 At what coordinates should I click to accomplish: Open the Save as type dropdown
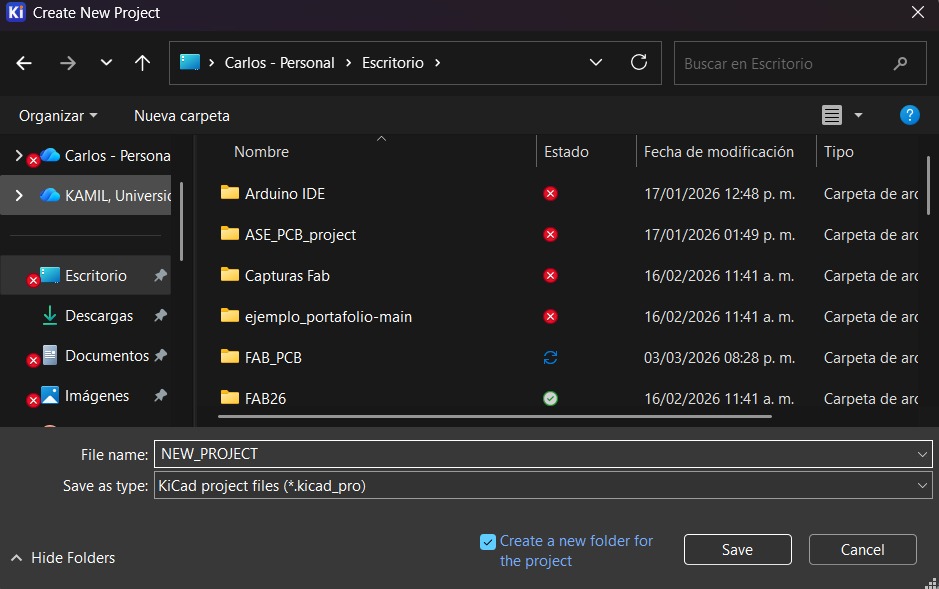[x=922, y=486]
